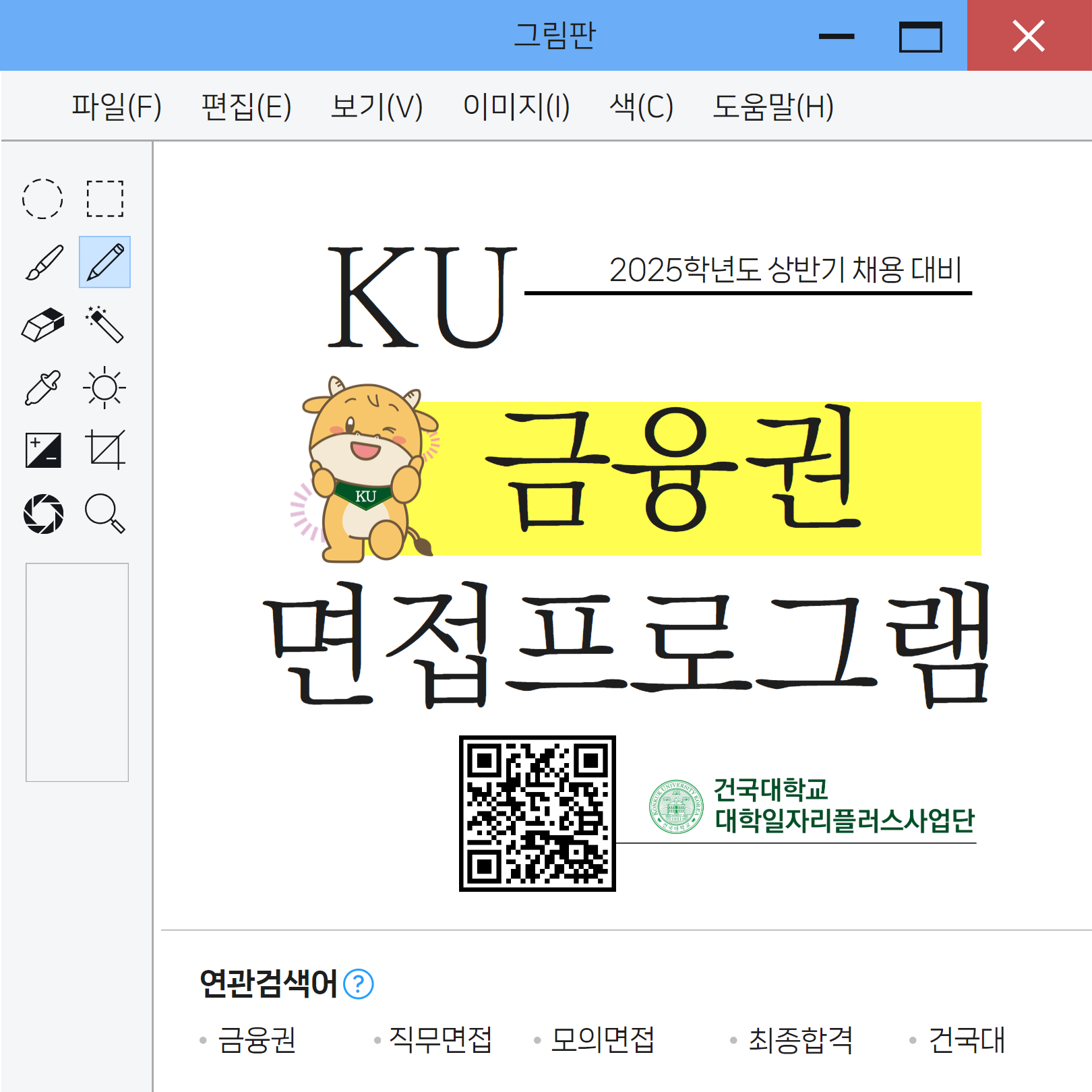This screenshot has width=1092, height=1092.
Task: Choose the paintbrush tool
Action: [43, 262]
